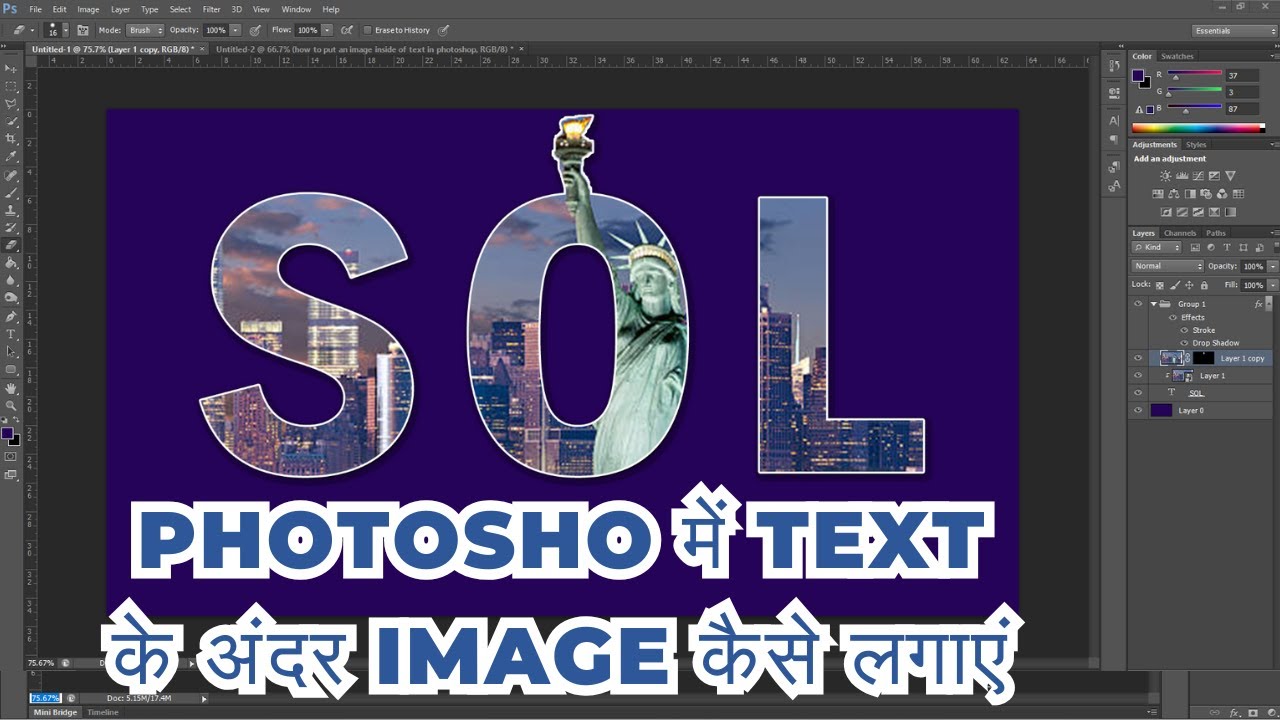The image size is (1280, 720).
Task: Open the Character panel icon
Action: pos(1115,120)
